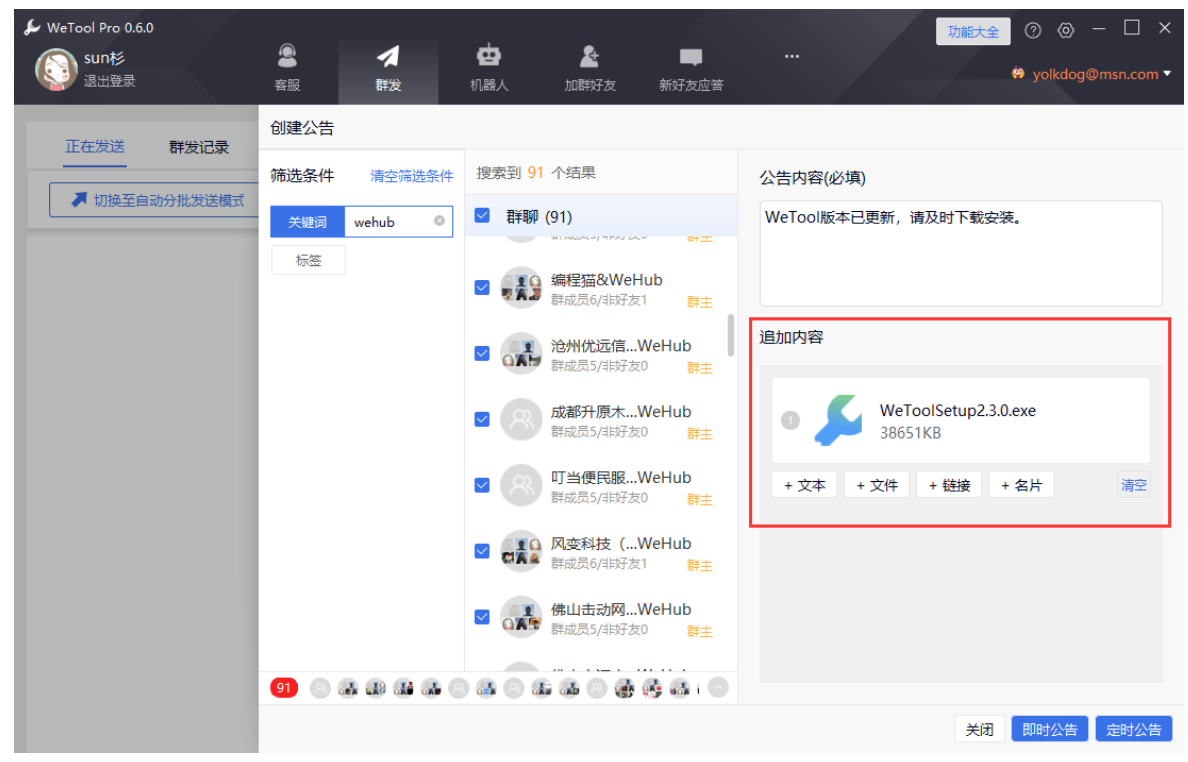Switch to the 正在发送 tab

95,146
